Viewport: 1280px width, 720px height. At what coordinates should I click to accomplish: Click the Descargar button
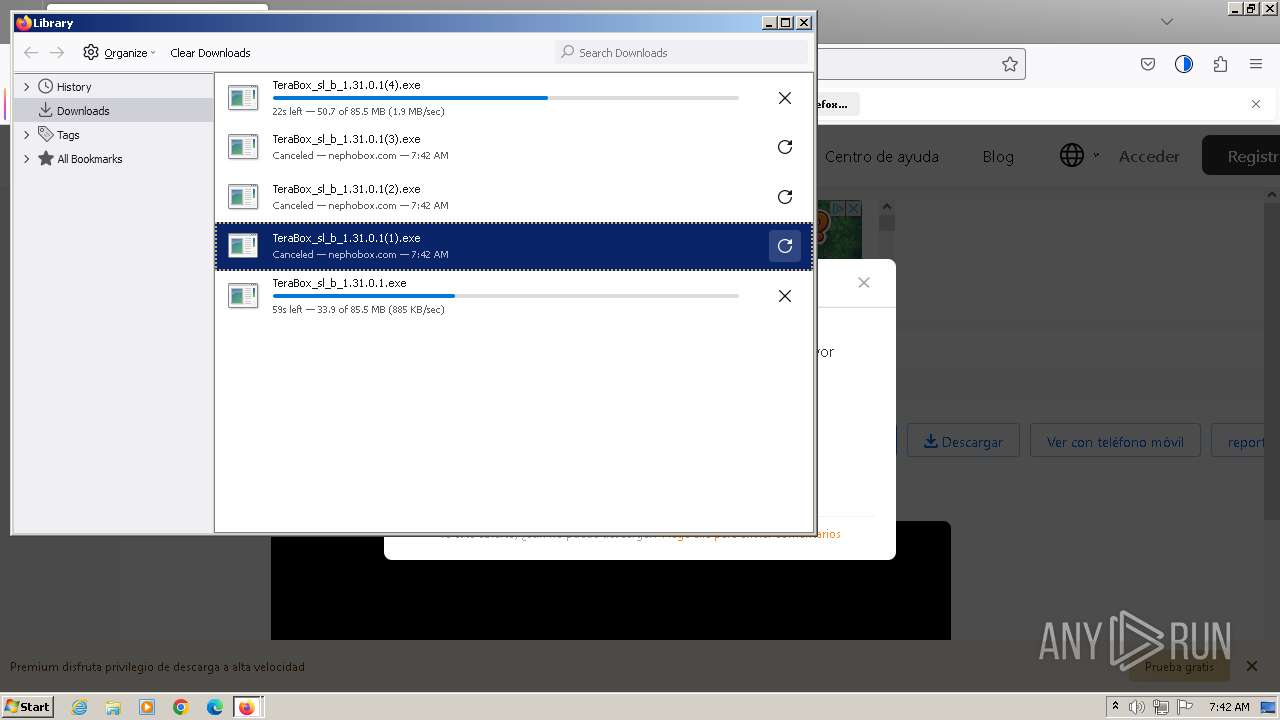pos(963,441)
